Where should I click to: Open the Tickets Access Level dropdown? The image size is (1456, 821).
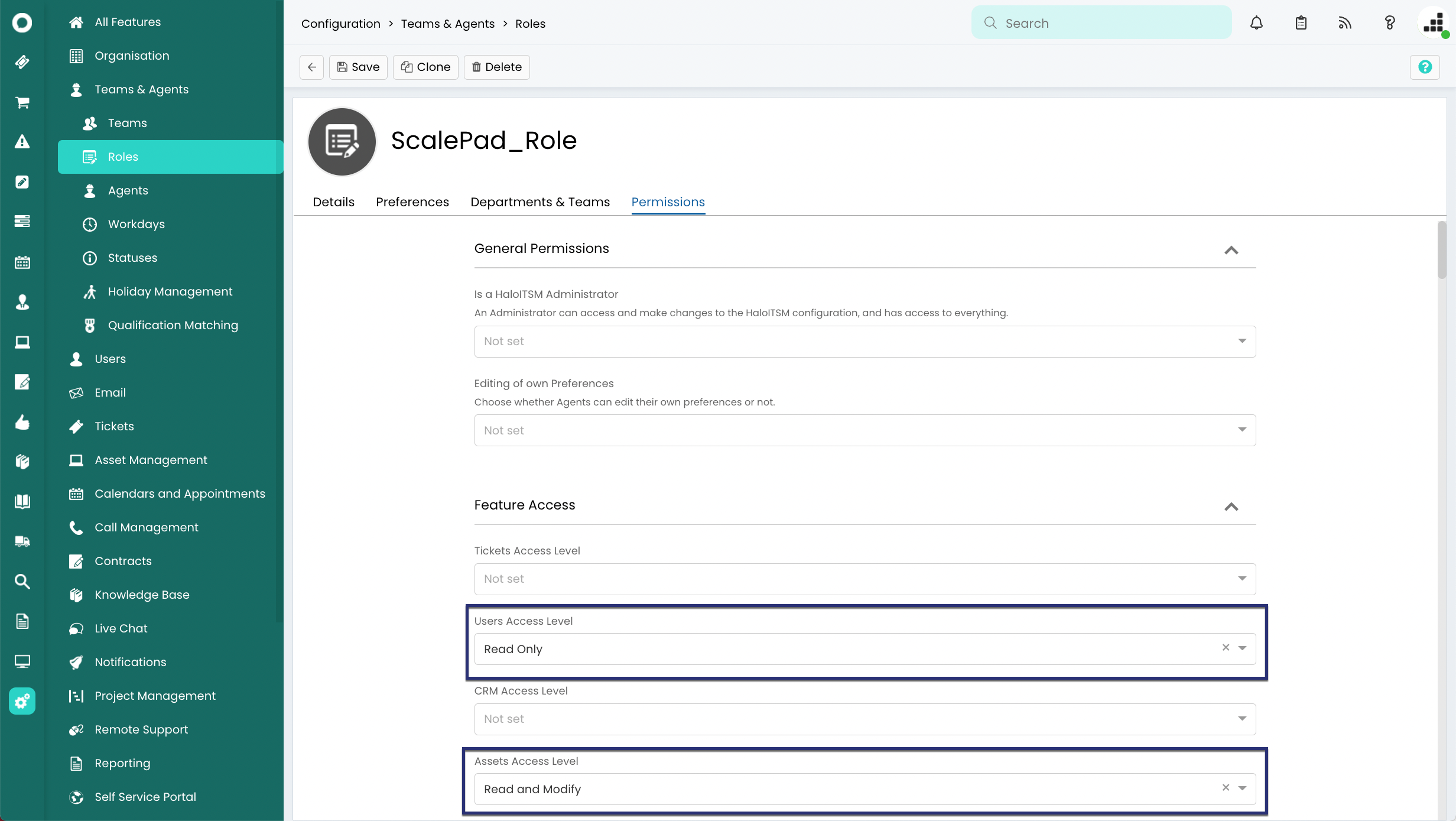pyautogui.click(x=864, y=579)
